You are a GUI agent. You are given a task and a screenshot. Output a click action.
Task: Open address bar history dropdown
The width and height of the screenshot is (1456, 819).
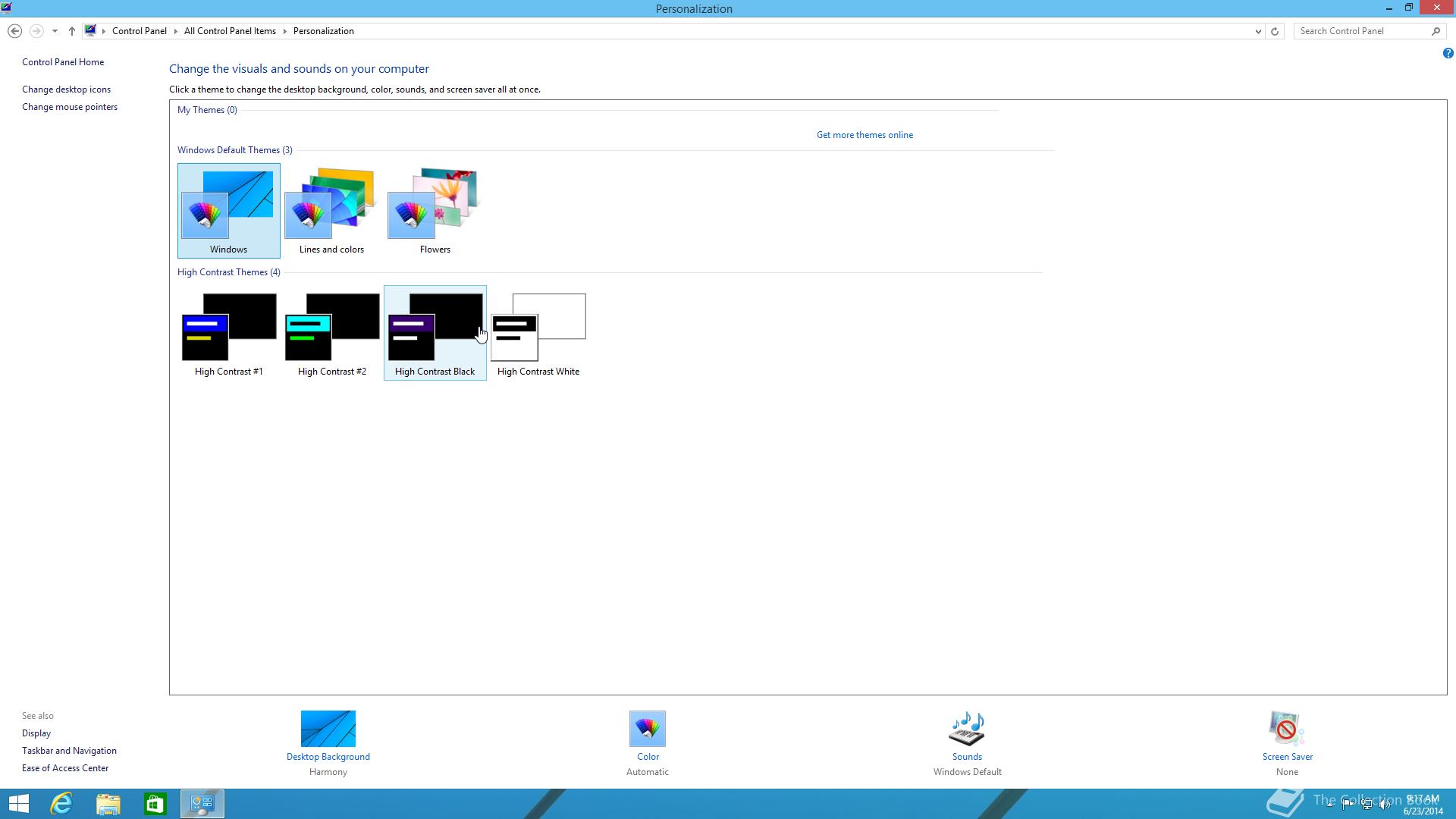click(1258, 31)
